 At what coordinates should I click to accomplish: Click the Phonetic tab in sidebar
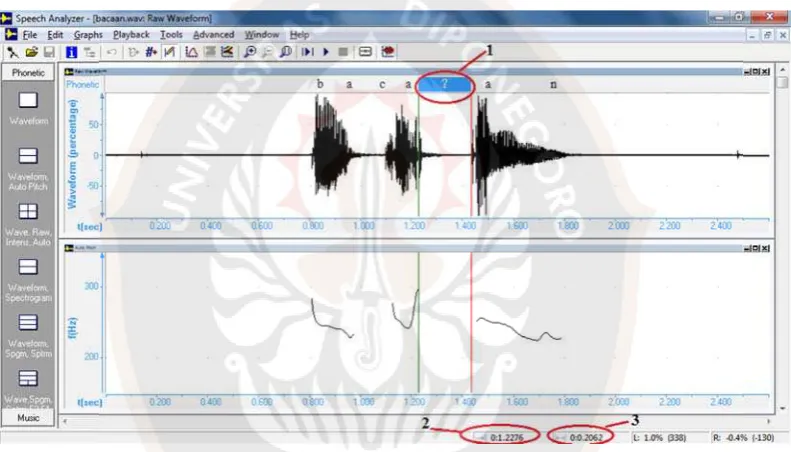tap(28, 73)
